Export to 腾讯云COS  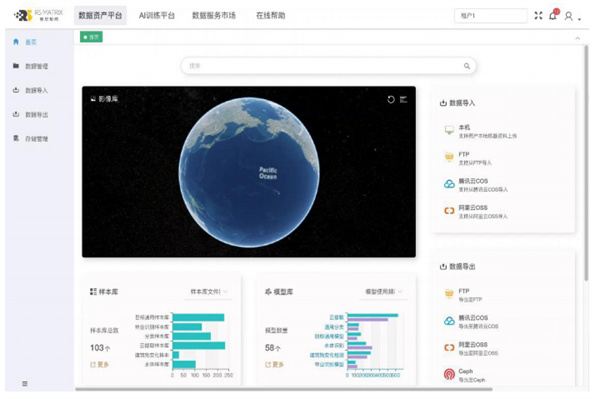pyautogui.click(x=478, y=321)
